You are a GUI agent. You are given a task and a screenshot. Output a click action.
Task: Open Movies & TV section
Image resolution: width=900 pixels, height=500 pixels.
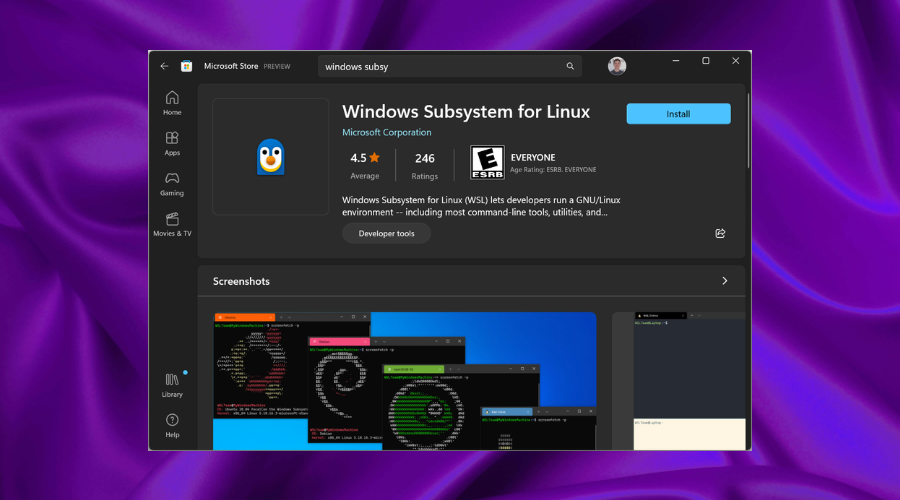[x=172, y=224]
